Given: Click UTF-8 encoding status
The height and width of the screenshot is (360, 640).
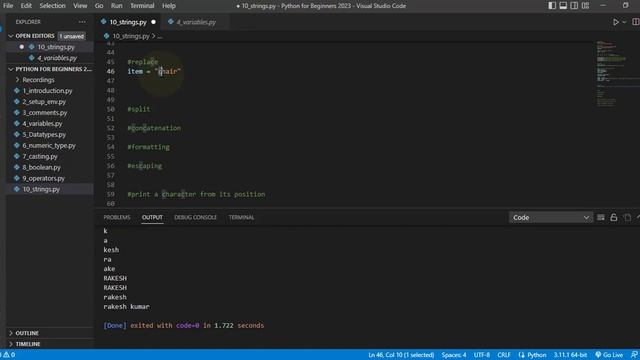Looking at the screenshot, I should click(x=482, y=355).
